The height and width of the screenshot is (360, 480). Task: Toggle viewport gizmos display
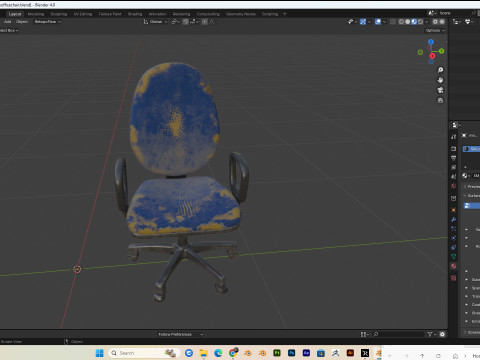pyautogui.click(x=363, y=22)
